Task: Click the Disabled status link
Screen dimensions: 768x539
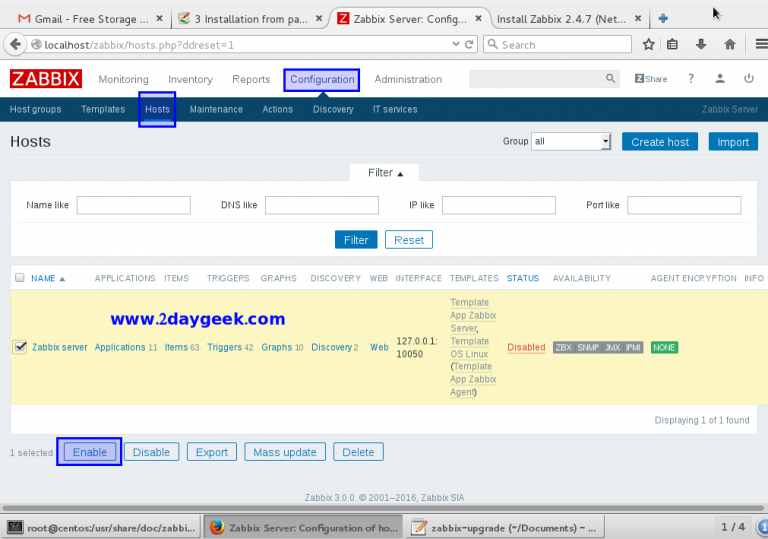Action: [x=526, y=348]
